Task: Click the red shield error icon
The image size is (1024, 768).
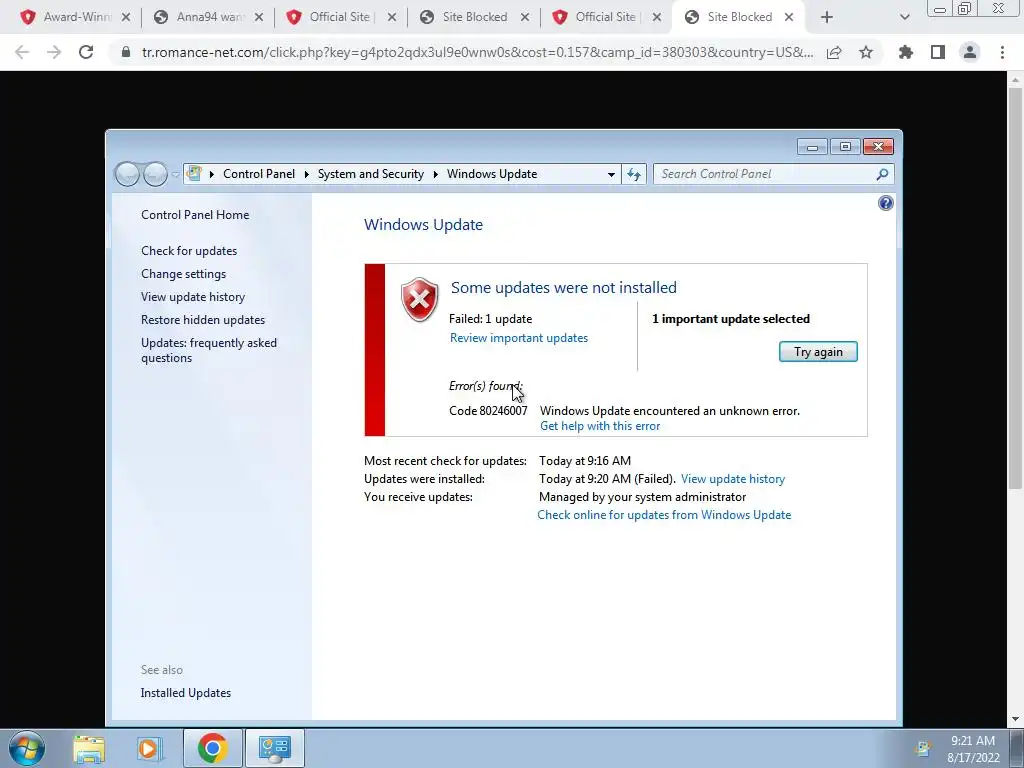Action: click(419, 300)
